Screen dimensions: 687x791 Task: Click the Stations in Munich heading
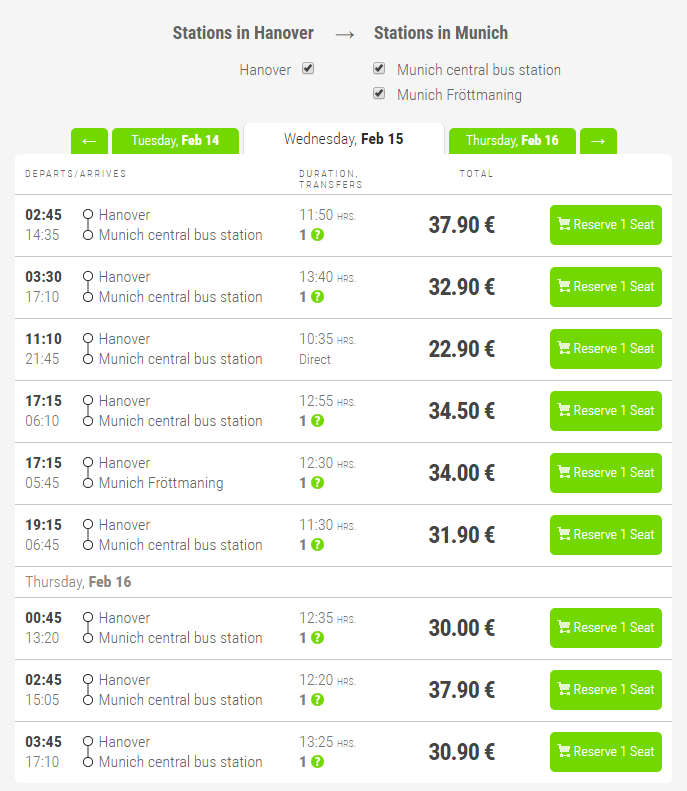coord(440,33)
